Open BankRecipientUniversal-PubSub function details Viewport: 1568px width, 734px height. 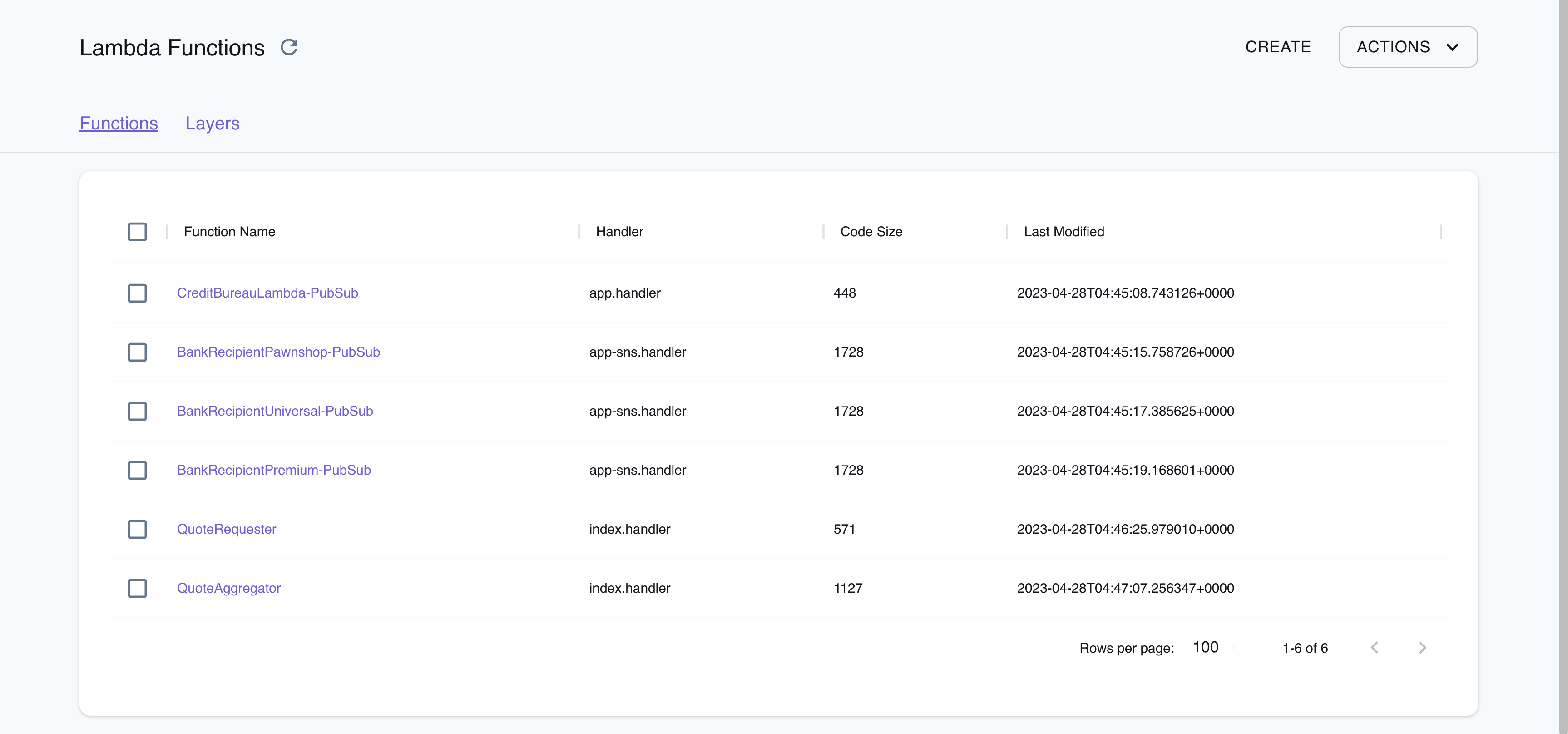point(275,411)
